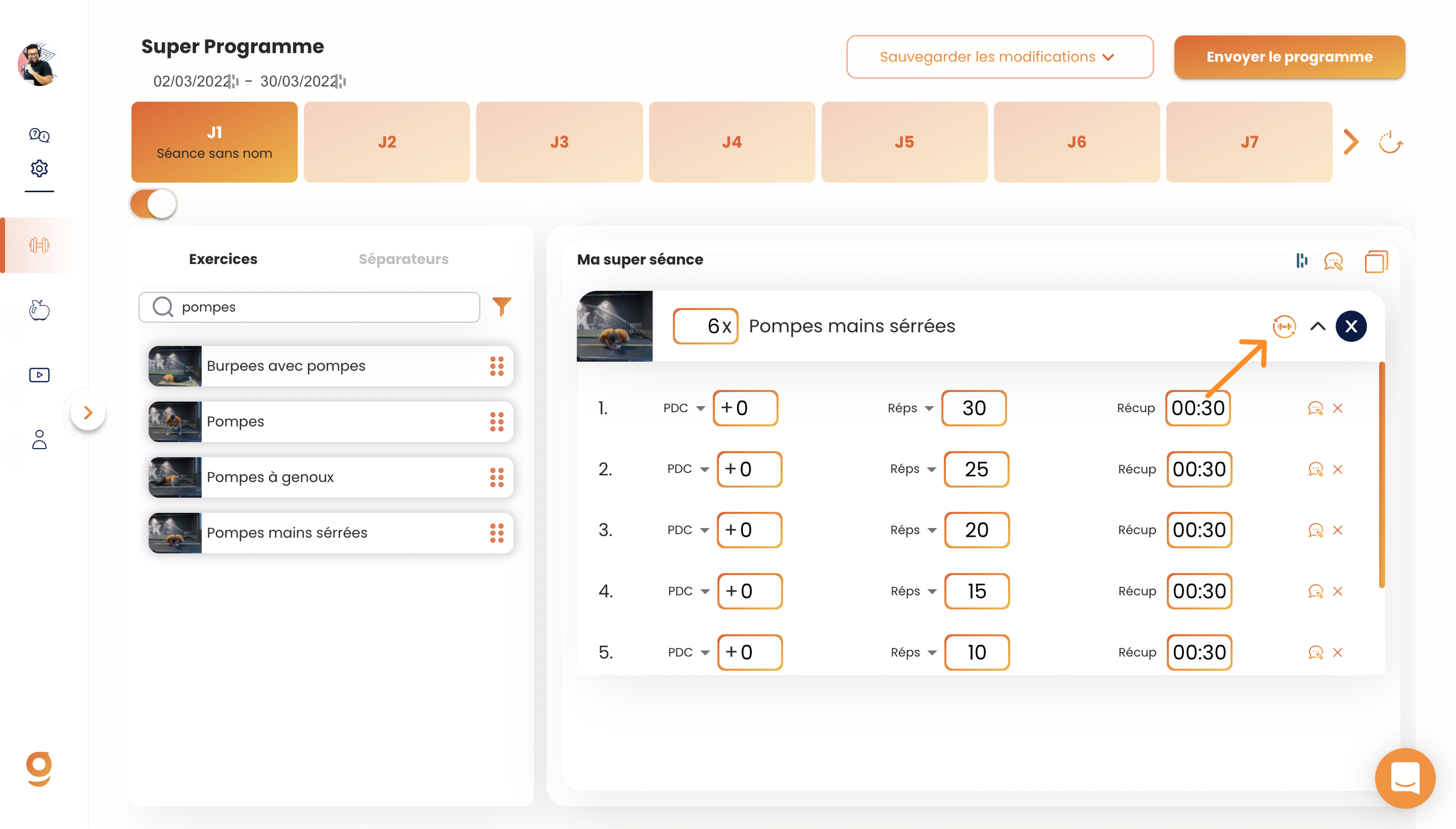Click the swap exercise icon for Pompes mains sérrées

[1284, 326]
